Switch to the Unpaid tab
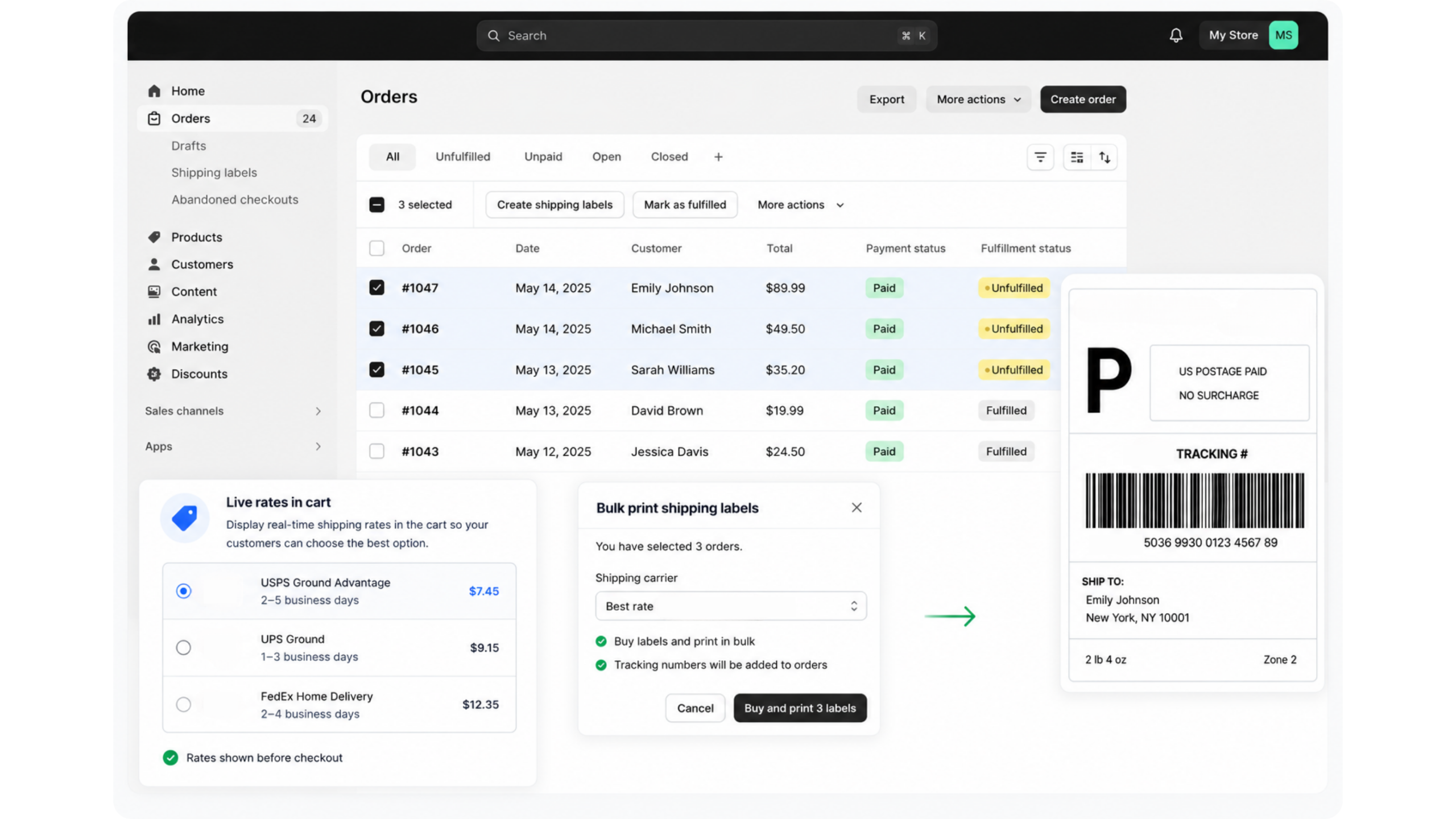This screenshot has height=819, width=1456. coord(543,157)
